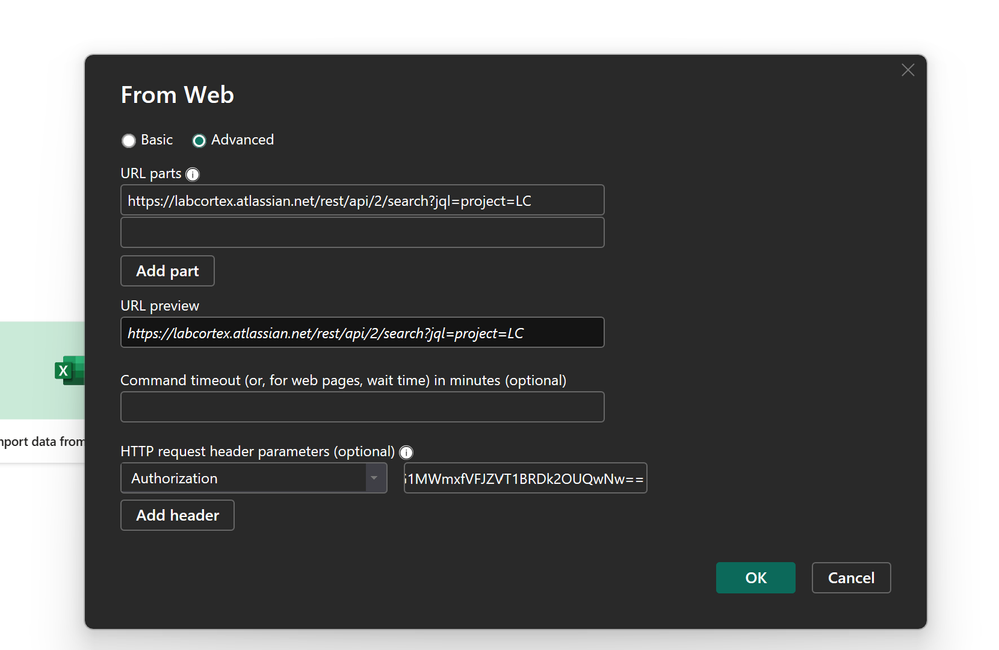The width and height of the screenshot is (999, 650).
Task: Select the Advanced radio button
Action: [x=198, y=140]
